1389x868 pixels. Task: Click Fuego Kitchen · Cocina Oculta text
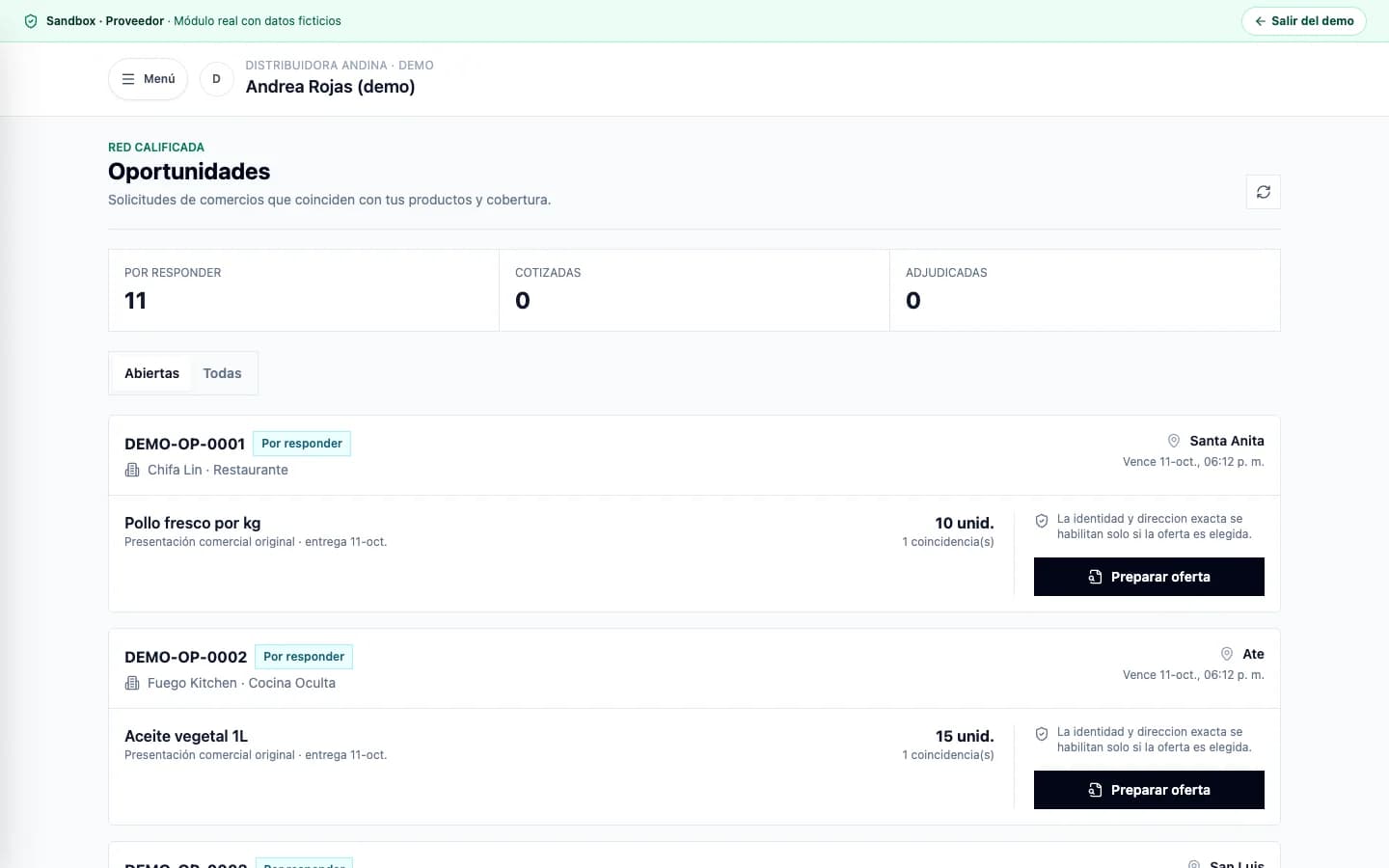[241, 683]
